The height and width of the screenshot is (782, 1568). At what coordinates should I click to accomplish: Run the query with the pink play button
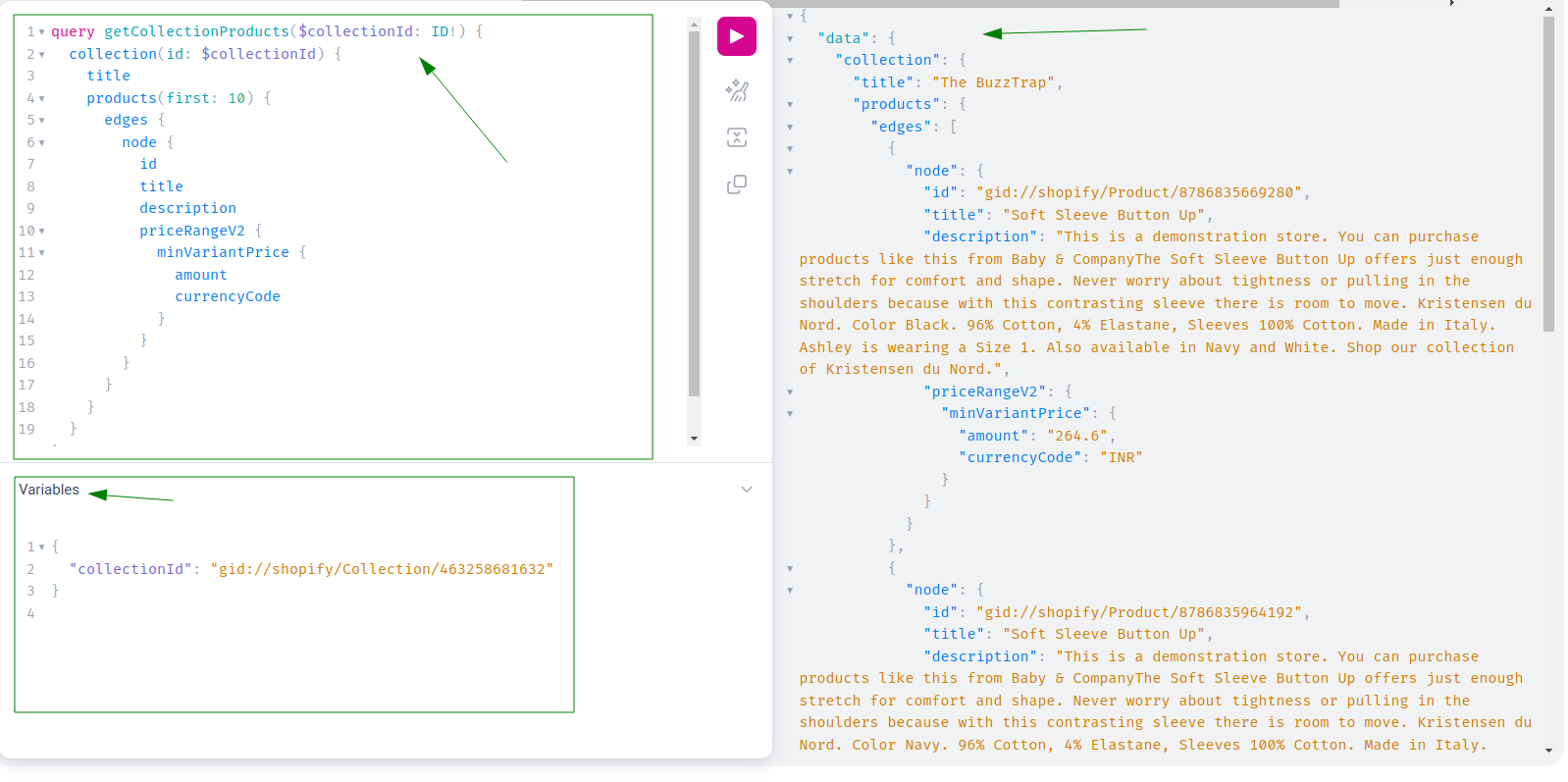[x=736, y=36]
